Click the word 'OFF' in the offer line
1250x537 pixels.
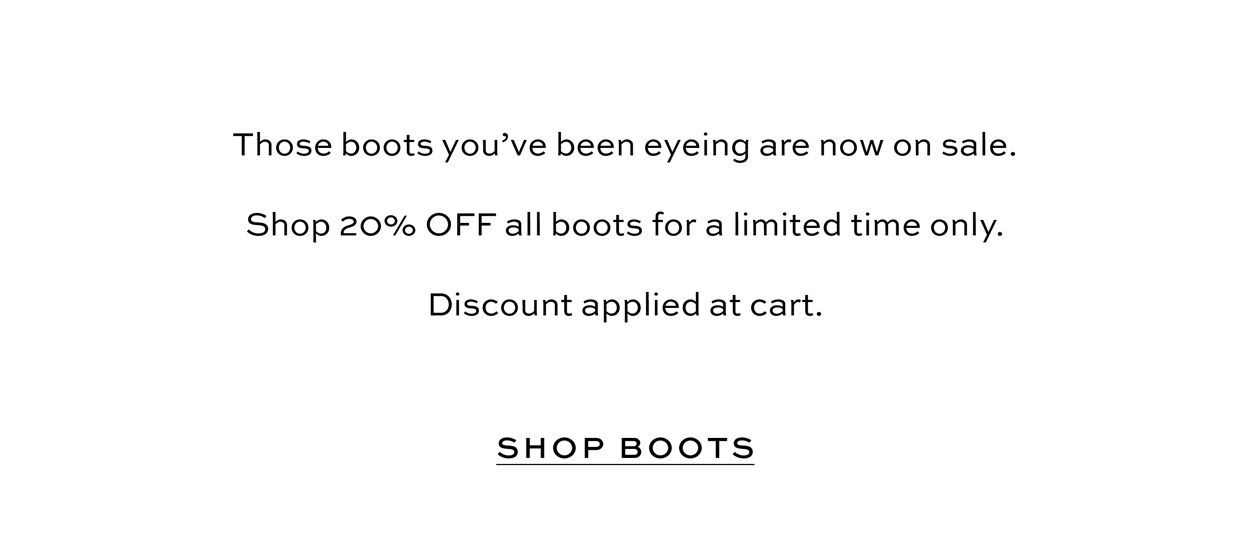pos(461,226)
